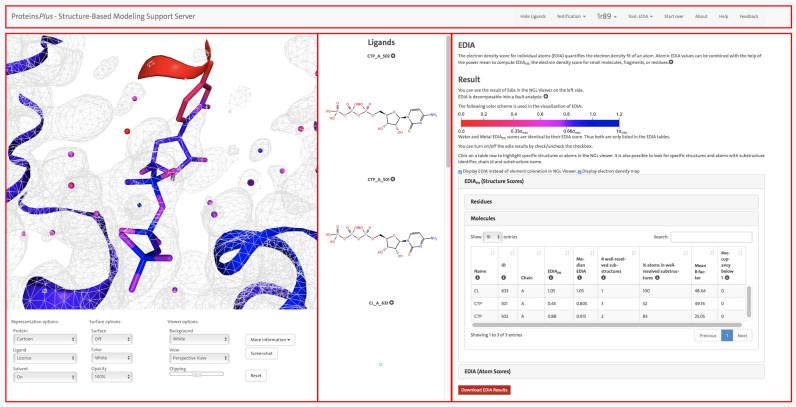Open the Protein representation dropdown
The height and width of the screenshot is (407, 796).
(43, 339)
